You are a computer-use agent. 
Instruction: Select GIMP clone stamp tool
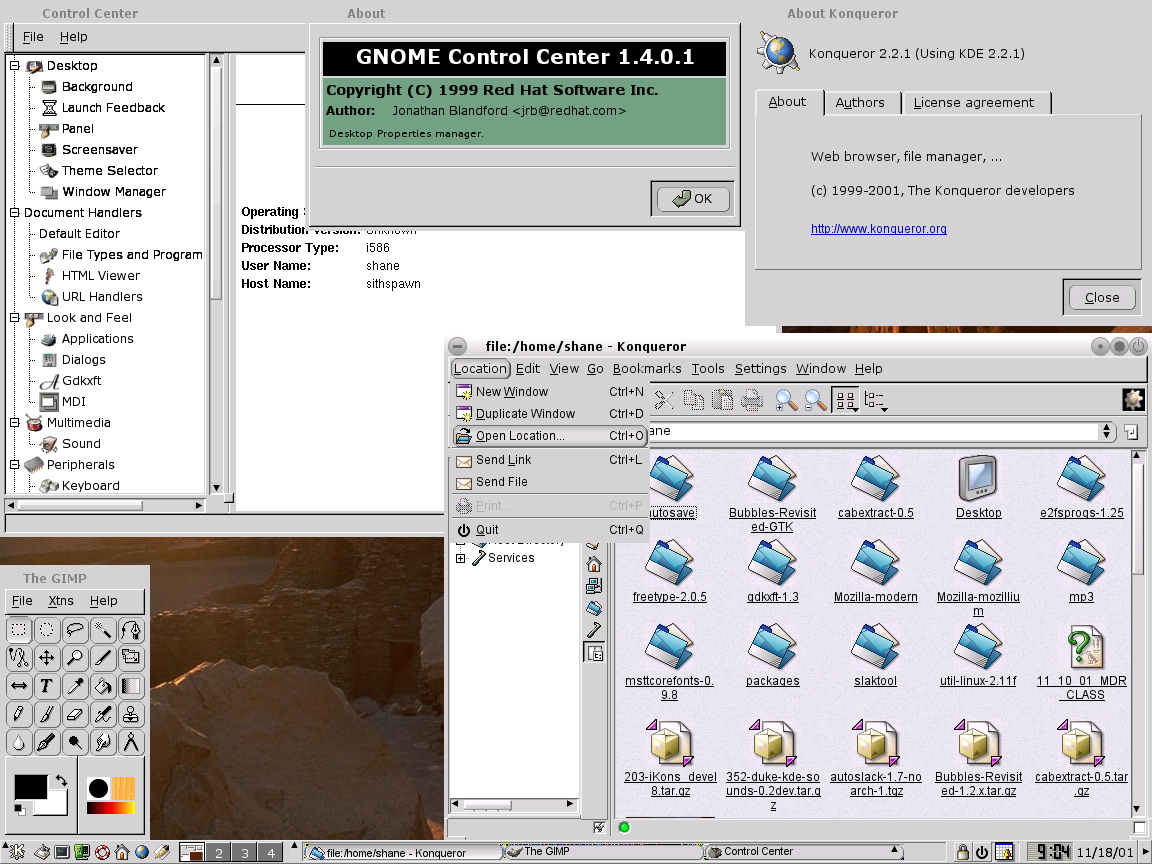131,714
